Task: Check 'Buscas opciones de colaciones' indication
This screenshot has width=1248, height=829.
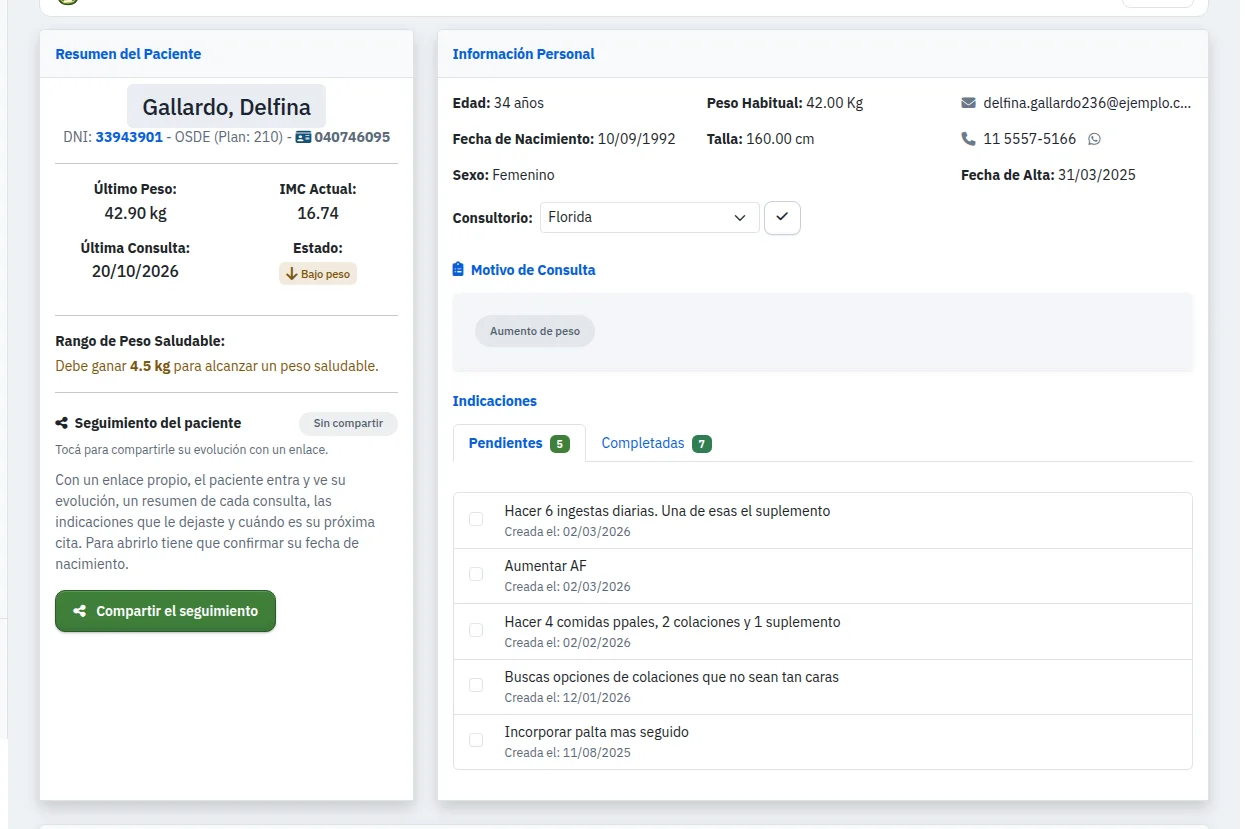Action: [476, 685]
